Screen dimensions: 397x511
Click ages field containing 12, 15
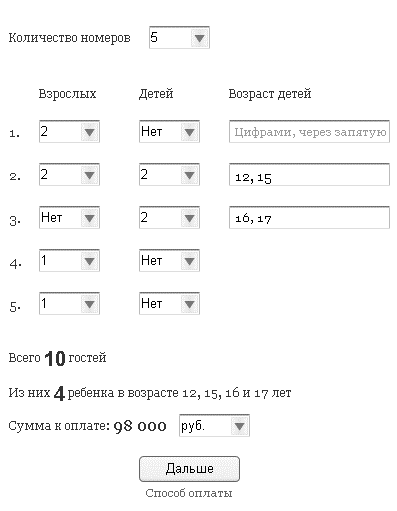[309, 174]
